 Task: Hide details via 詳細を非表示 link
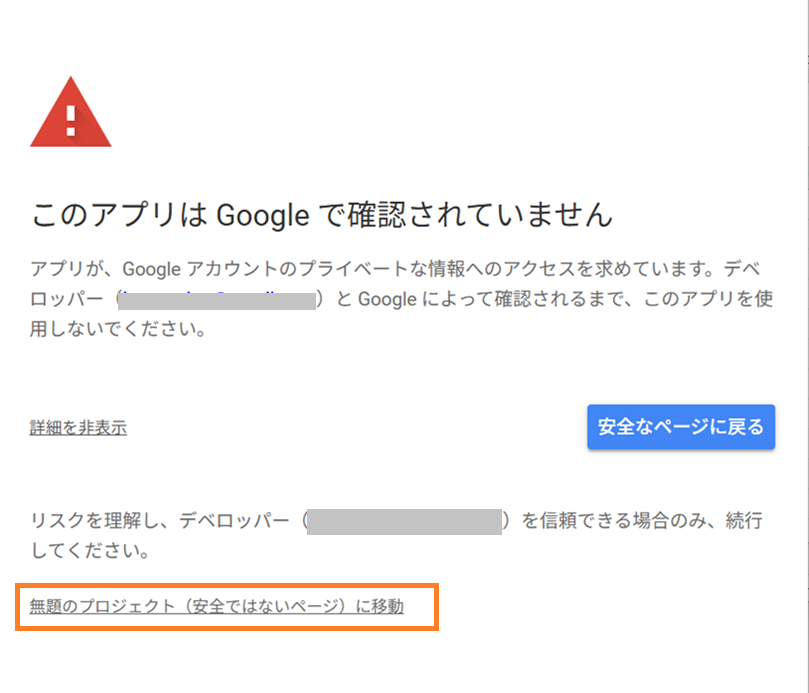(x=78, y=428)
